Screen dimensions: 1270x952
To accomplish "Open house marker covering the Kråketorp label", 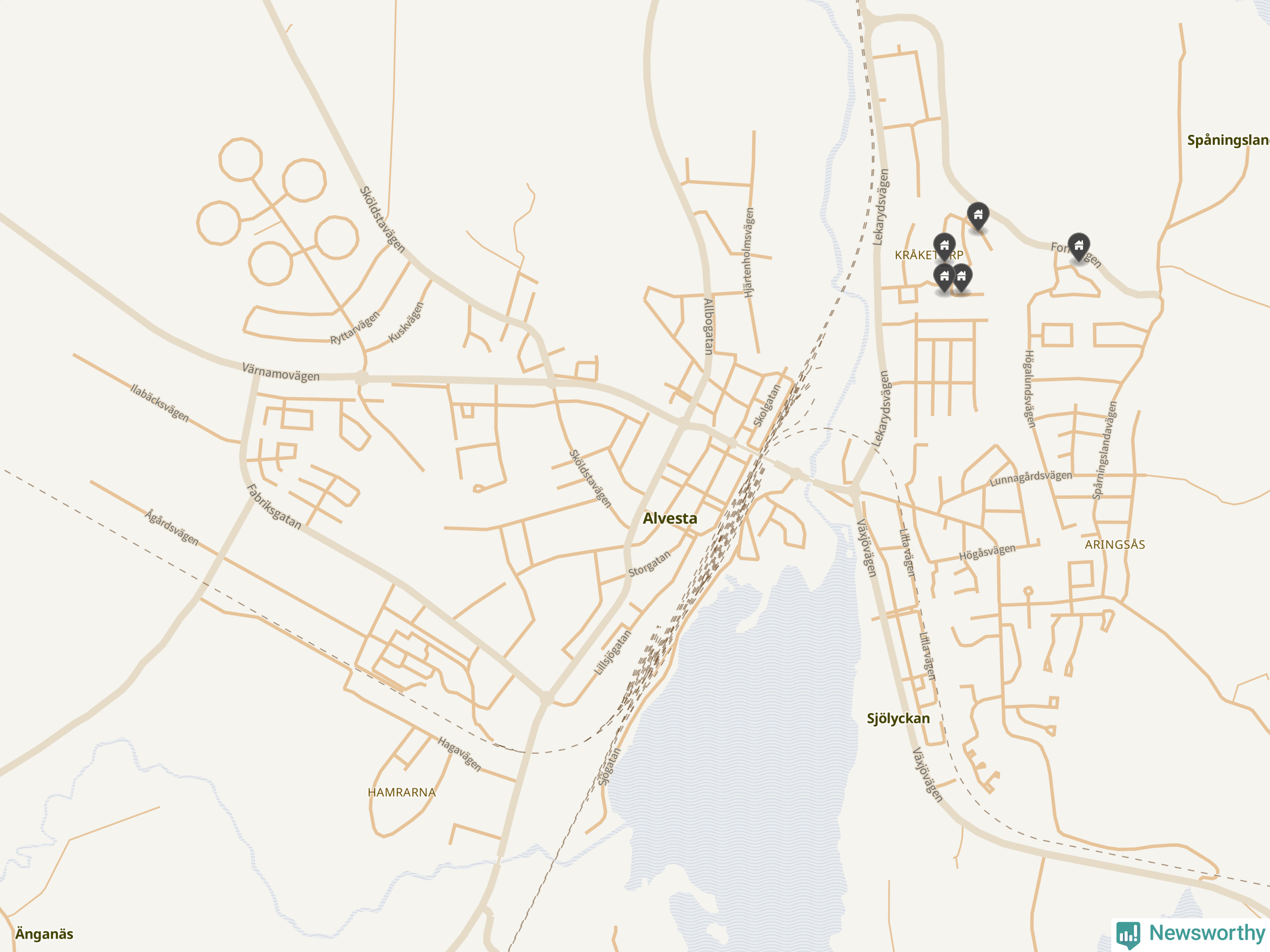I will [945, 248].
